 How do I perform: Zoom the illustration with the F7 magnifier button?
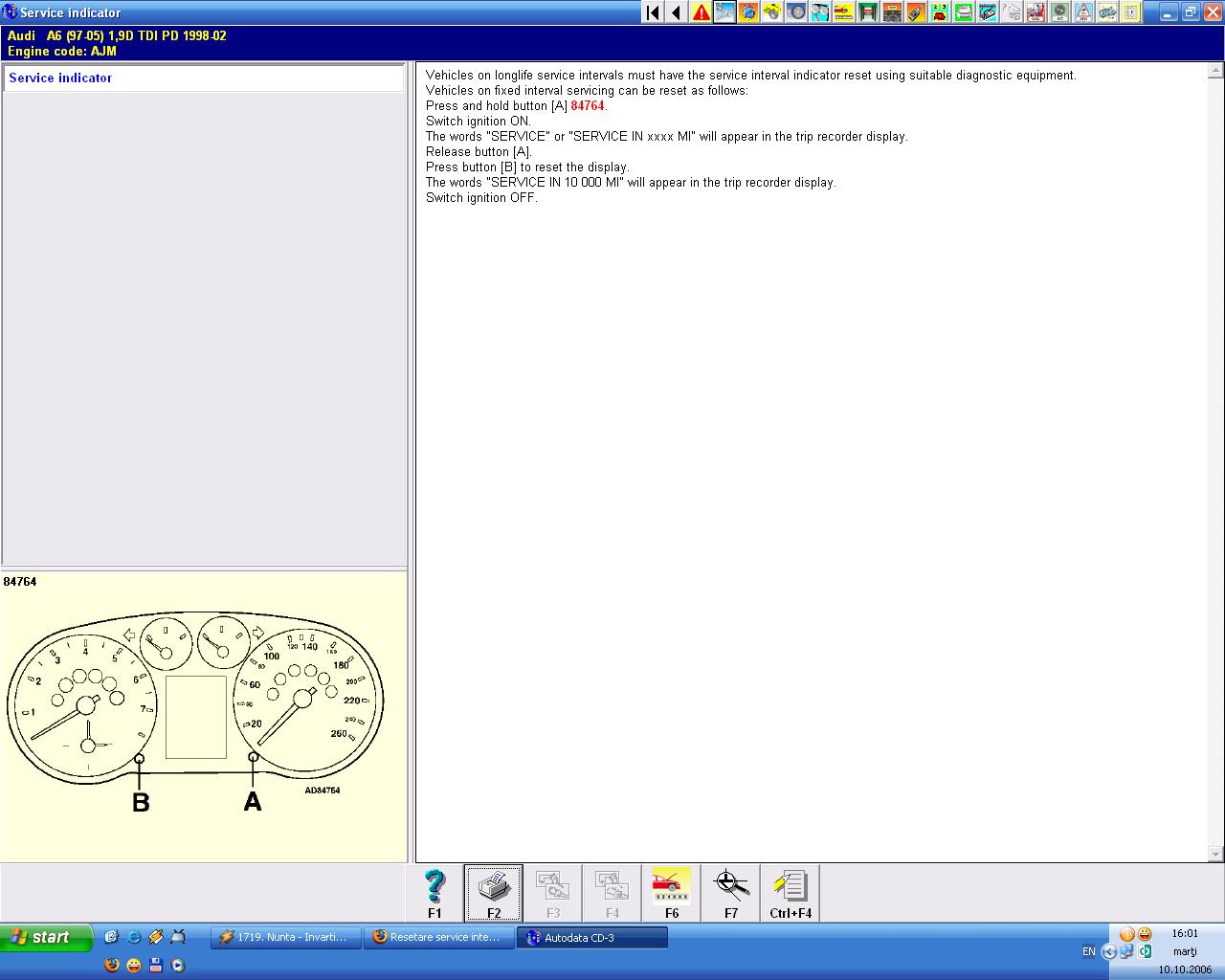pos(731,893)
